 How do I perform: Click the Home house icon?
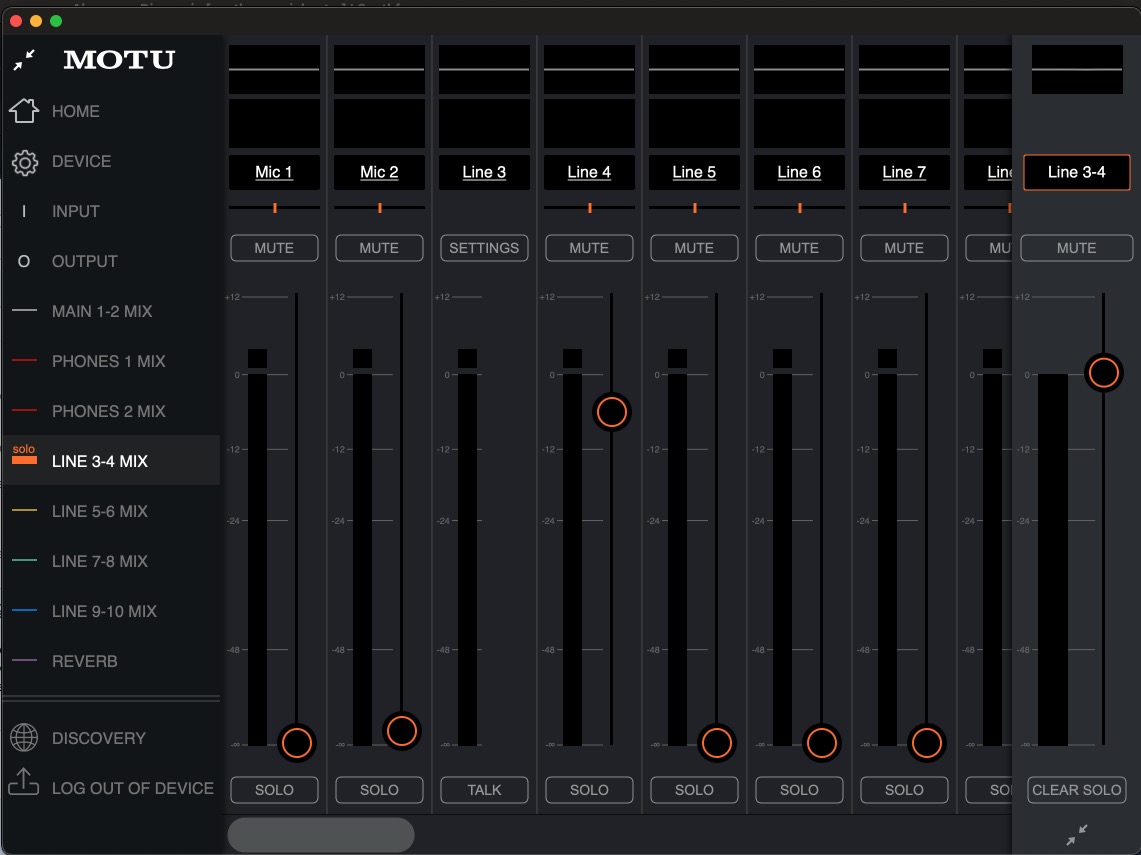click(x=24, y=111)
